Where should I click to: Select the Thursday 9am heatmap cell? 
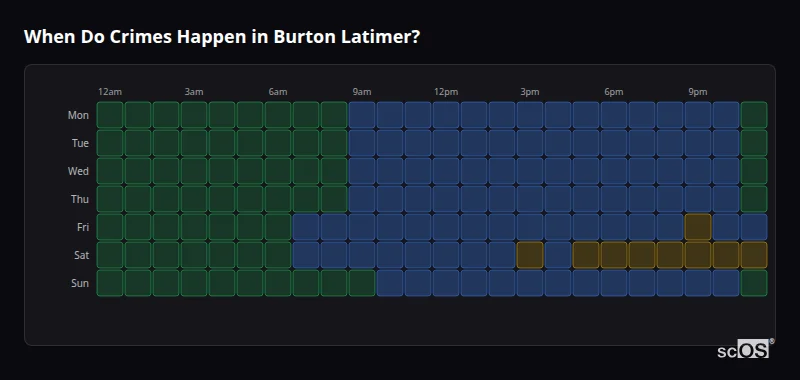[x=362, y=199]
